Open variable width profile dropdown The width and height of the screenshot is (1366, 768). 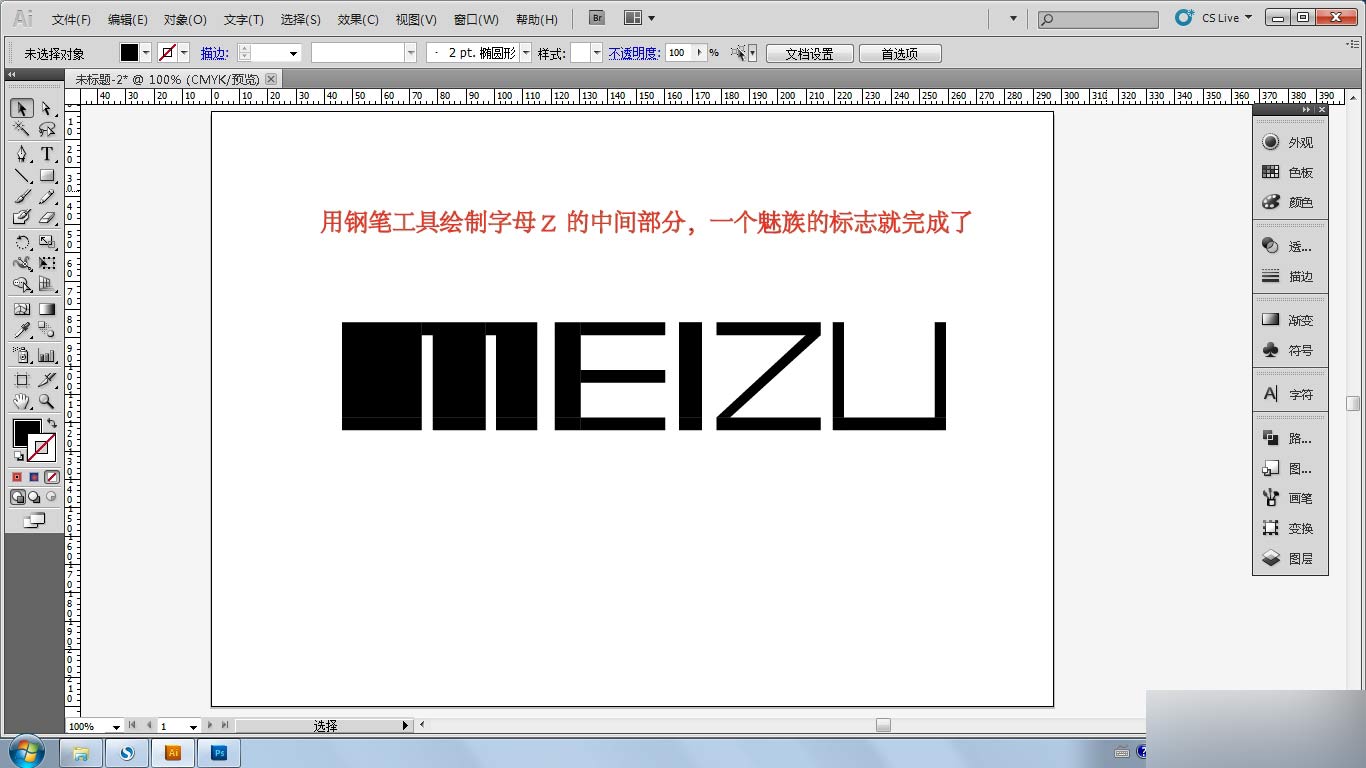(x=410, y=53)
